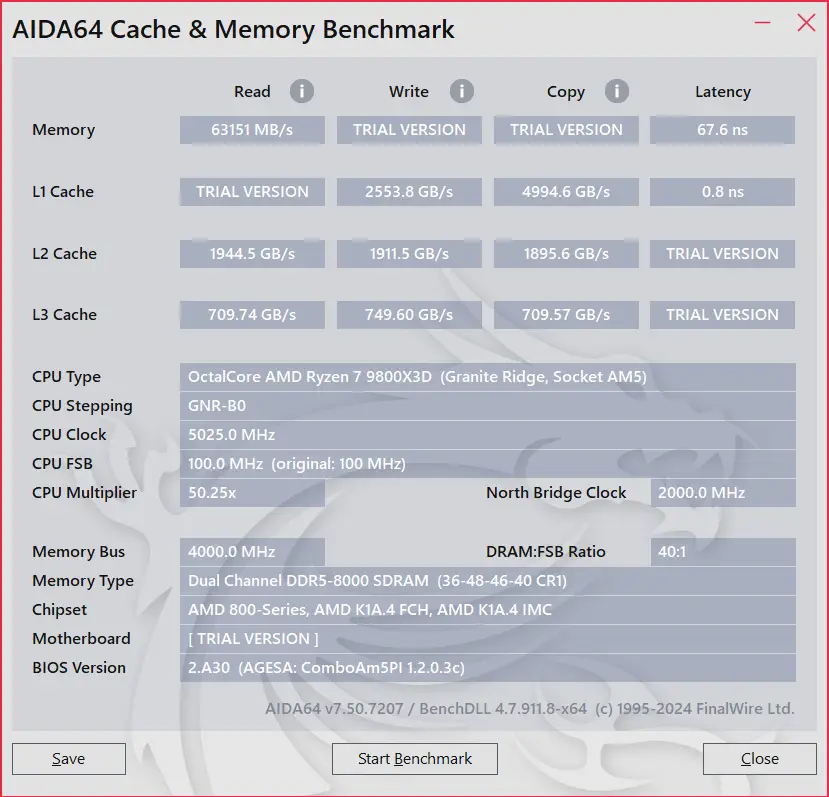The height and width of the screenshot is (797, 829).
Task: Click the L3 Cache latency TRIAL VERSION cell
Action: 722,315
